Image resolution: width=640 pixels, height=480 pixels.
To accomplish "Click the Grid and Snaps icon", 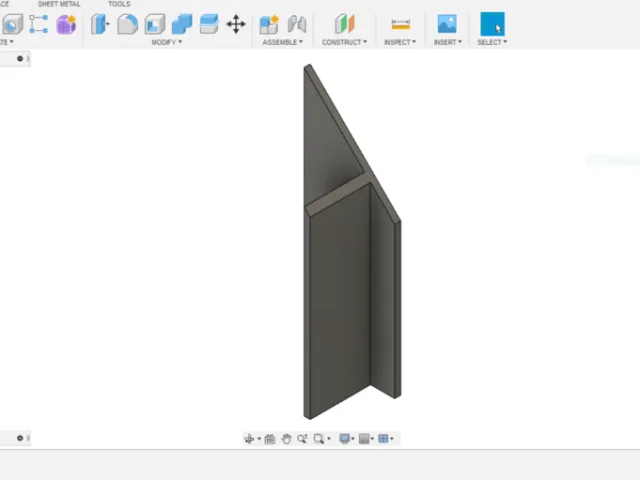I will coord(364,439).
